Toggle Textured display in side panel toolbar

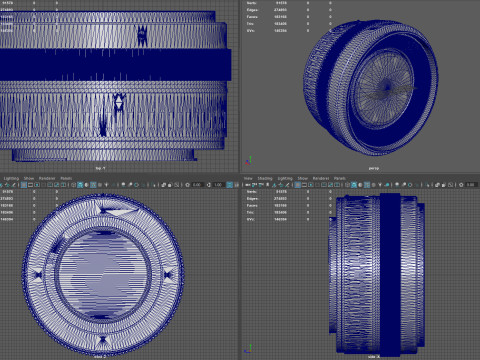373,184
